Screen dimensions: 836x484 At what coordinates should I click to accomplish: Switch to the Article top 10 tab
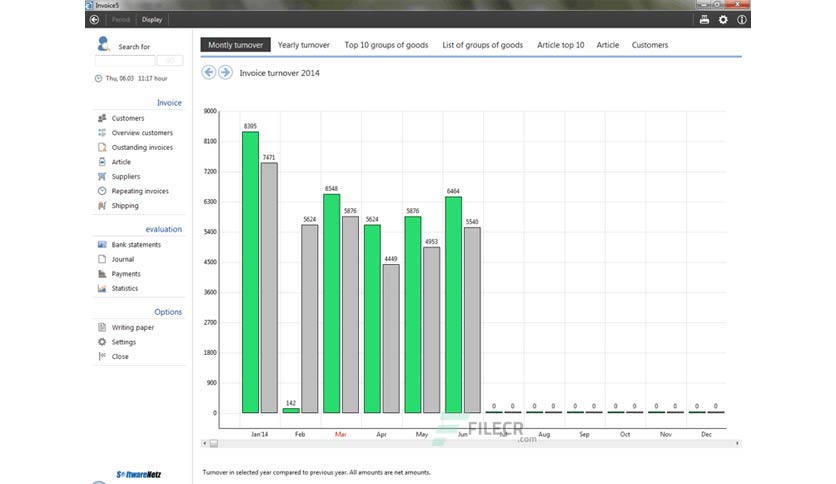coord(560,45)
